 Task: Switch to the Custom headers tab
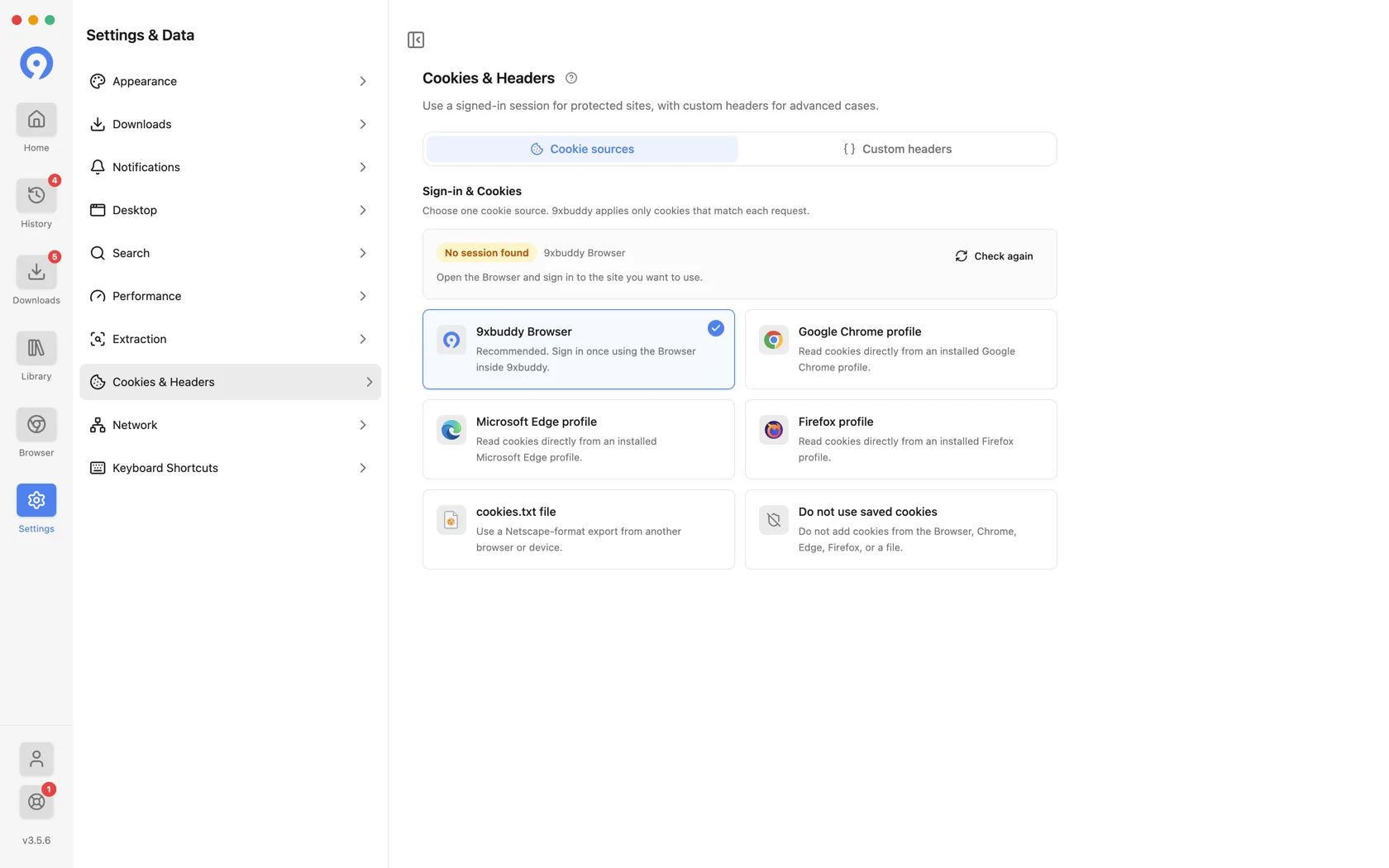tap(897, 149)
